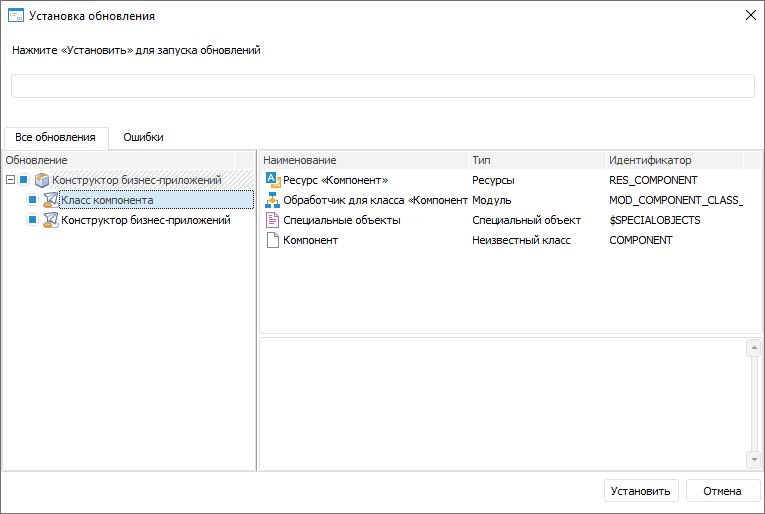Click the blank page icon beside «Компонент»
The width and height of the screenshot is (765, 514).
[273, 240]
